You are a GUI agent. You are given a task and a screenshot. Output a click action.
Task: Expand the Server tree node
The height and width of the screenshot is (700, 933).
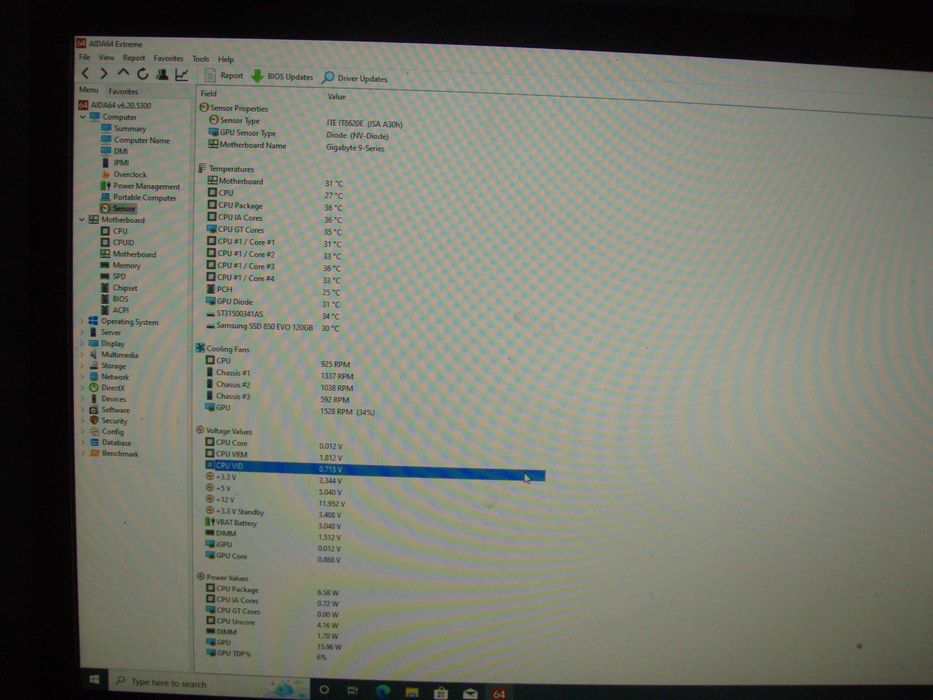[x=82, y=332]
